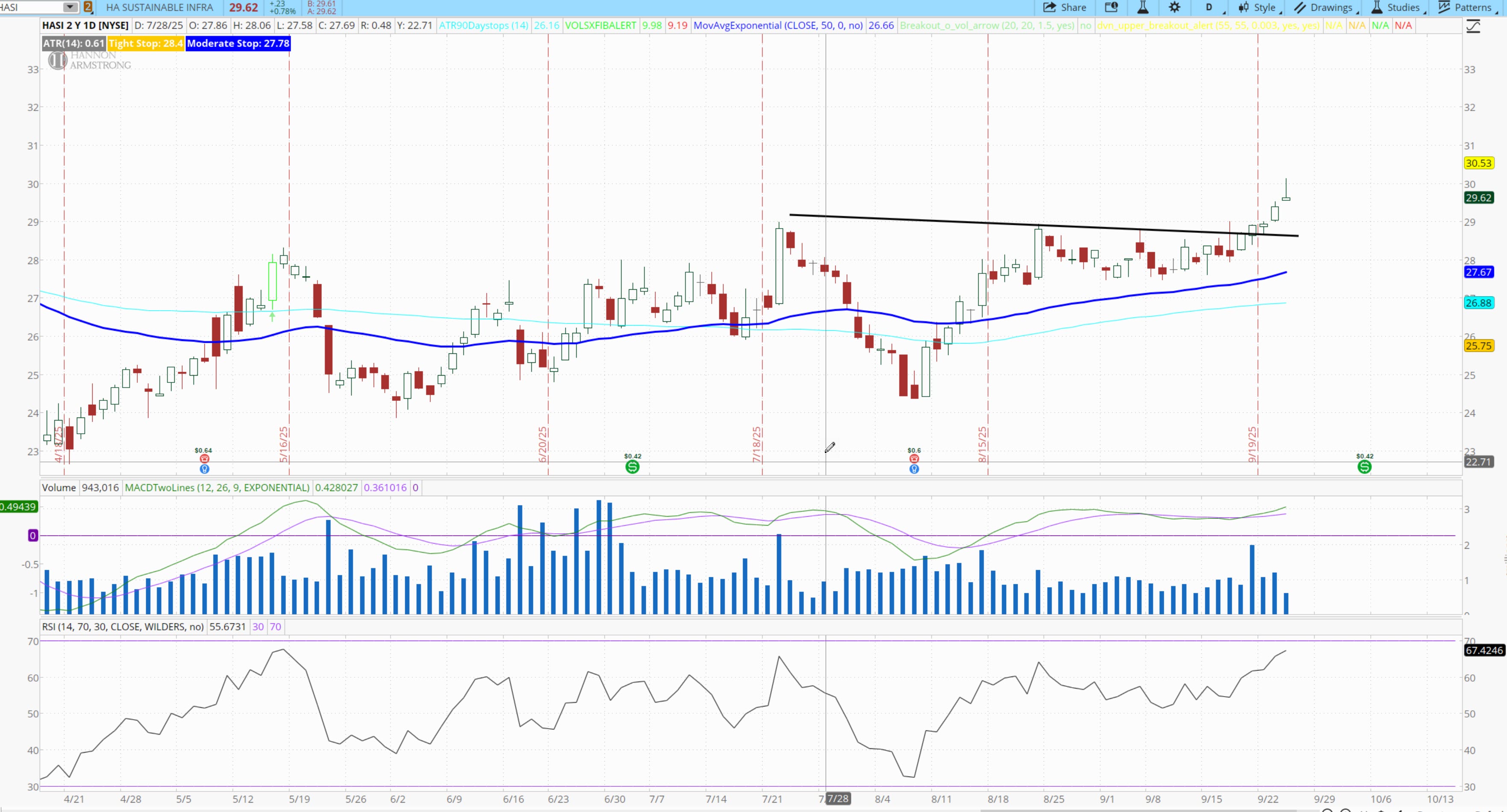Open the orange link color selector 2
1507x812 pixels.
[x=88, y=7]
